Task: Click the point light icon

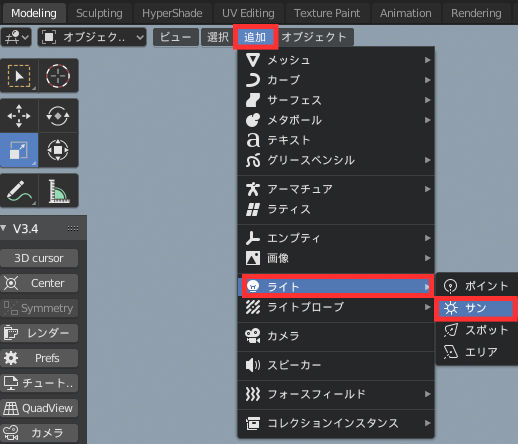Action: click(450, 286)
